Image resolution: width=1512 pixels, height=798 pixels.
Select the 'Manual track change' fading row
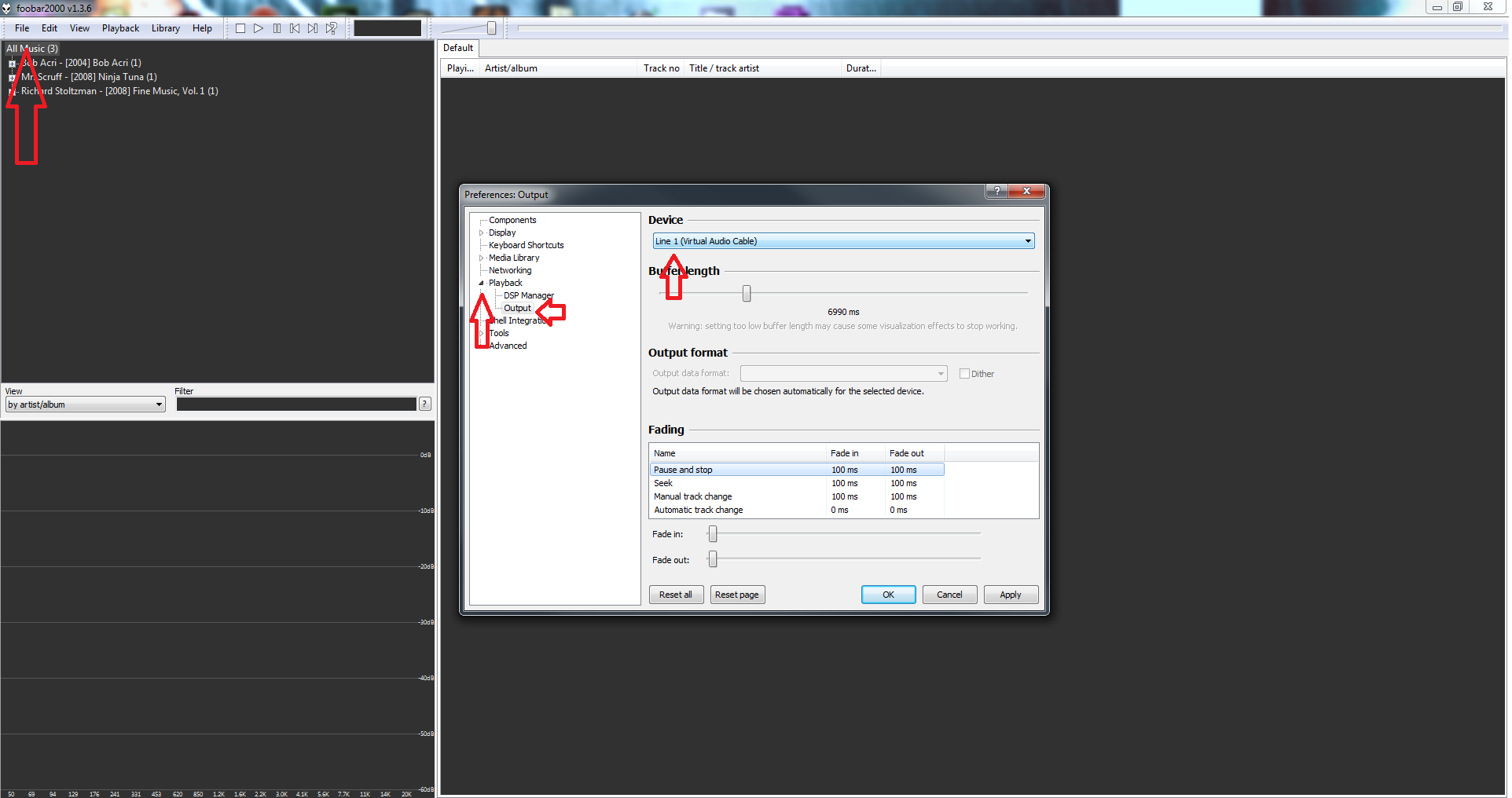click(797, 496)
